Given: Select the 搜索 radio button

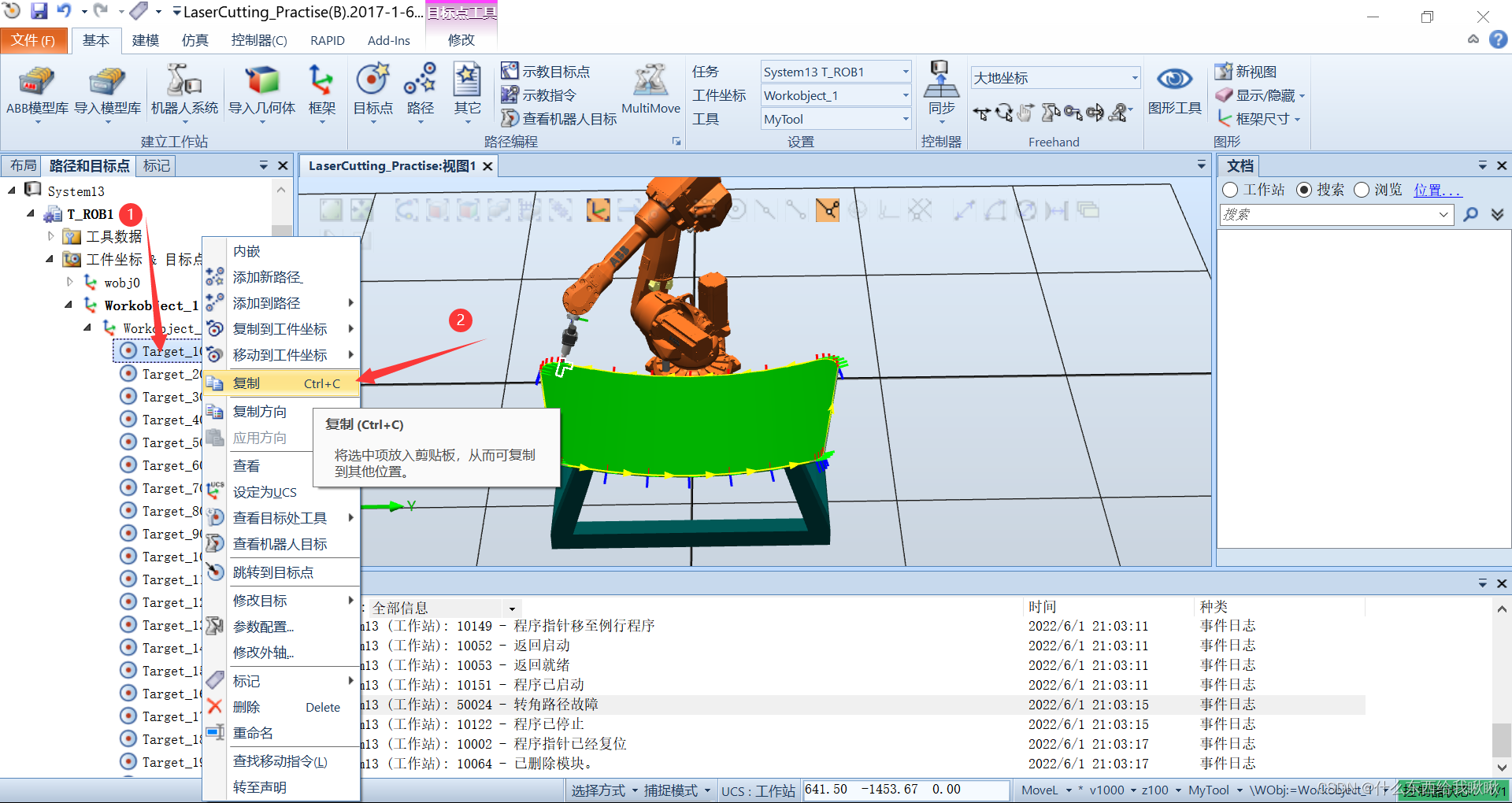Looking at the screenshot, I should [1304, 190].
